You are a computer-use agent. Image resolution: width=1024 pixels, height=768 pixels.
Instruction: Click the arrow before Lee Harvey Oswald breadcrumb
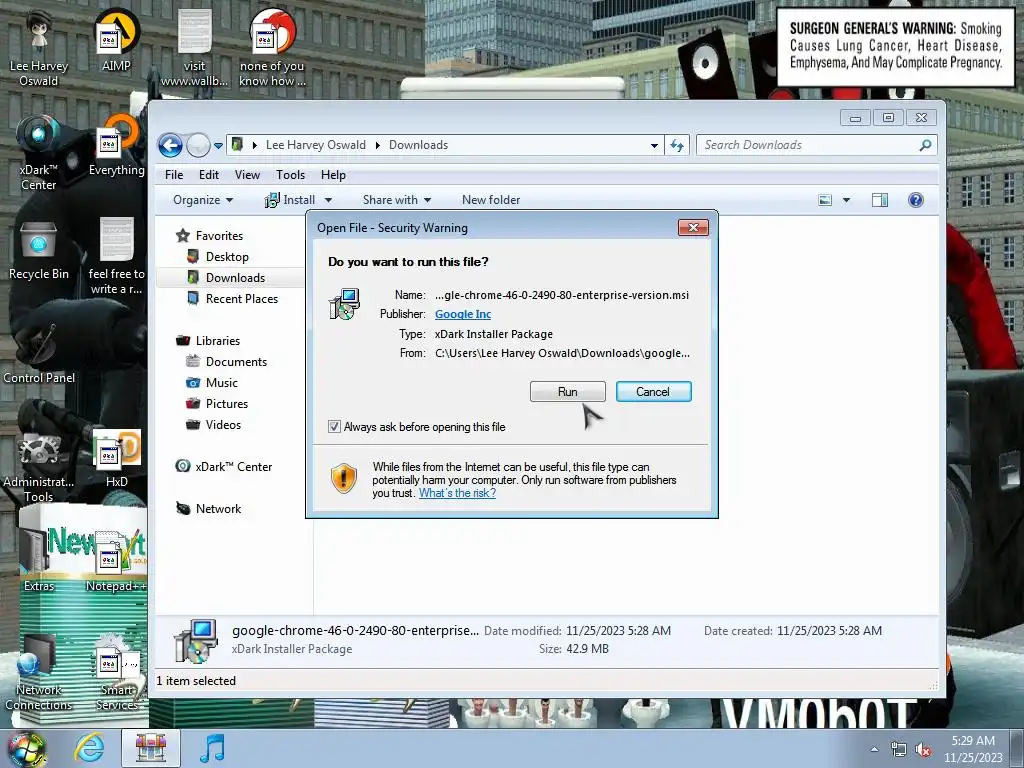[254, 145]
